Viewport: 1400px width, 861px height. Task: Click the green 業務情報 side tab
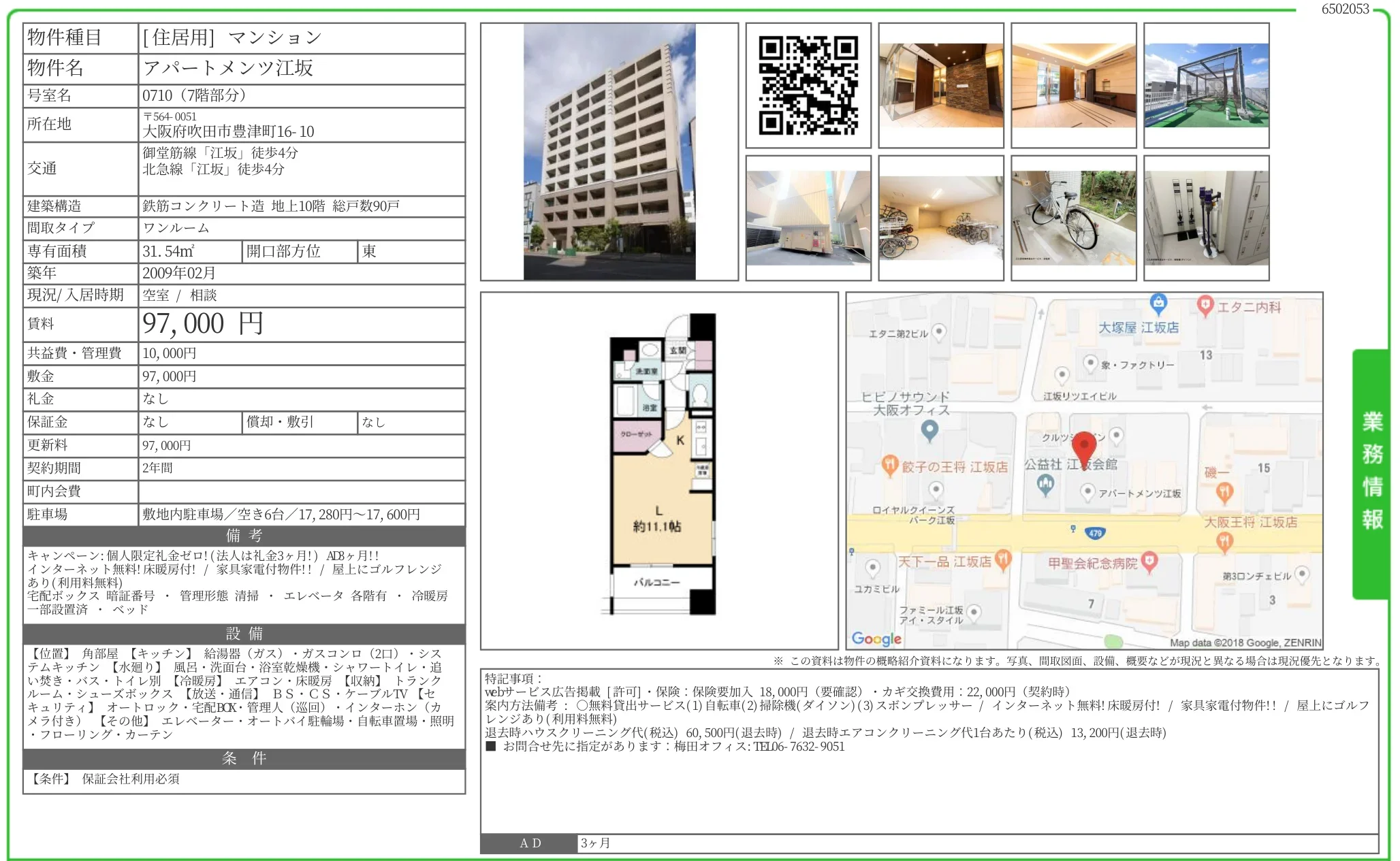pos(1371,472)
